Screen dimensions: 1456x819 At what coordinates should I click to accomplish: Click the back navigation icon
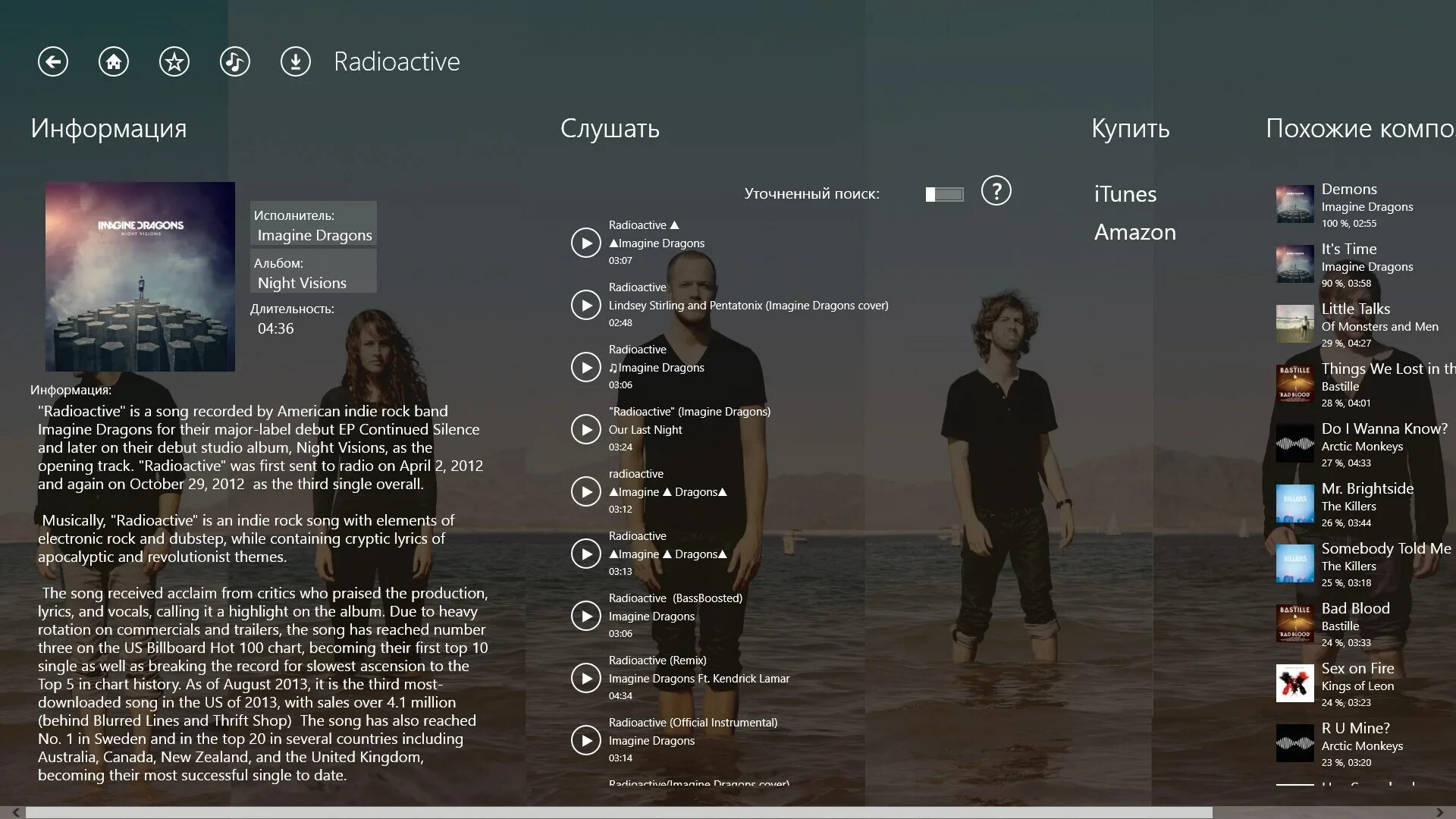[x=53, y=62]
